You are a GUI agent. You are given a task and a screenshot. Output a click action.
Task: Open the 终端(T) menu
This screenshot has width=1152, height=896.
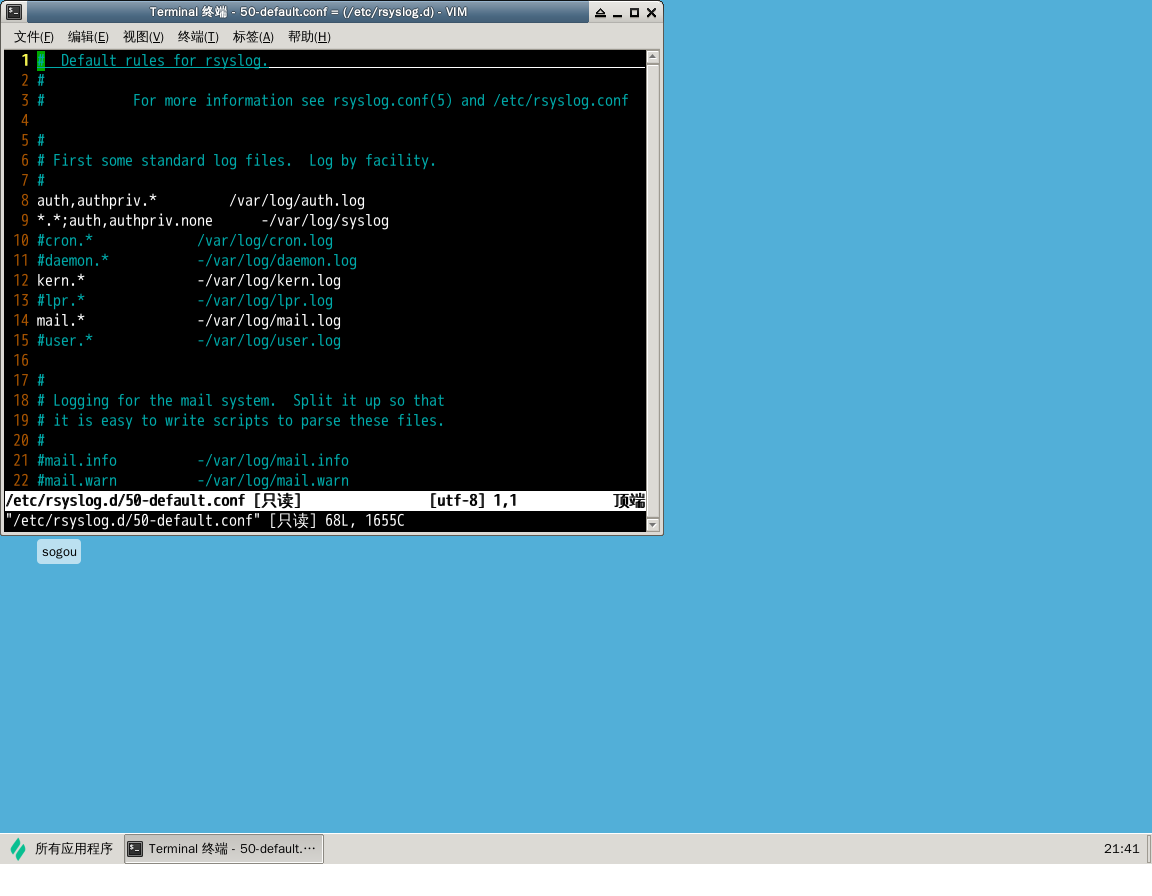(198, 37)
